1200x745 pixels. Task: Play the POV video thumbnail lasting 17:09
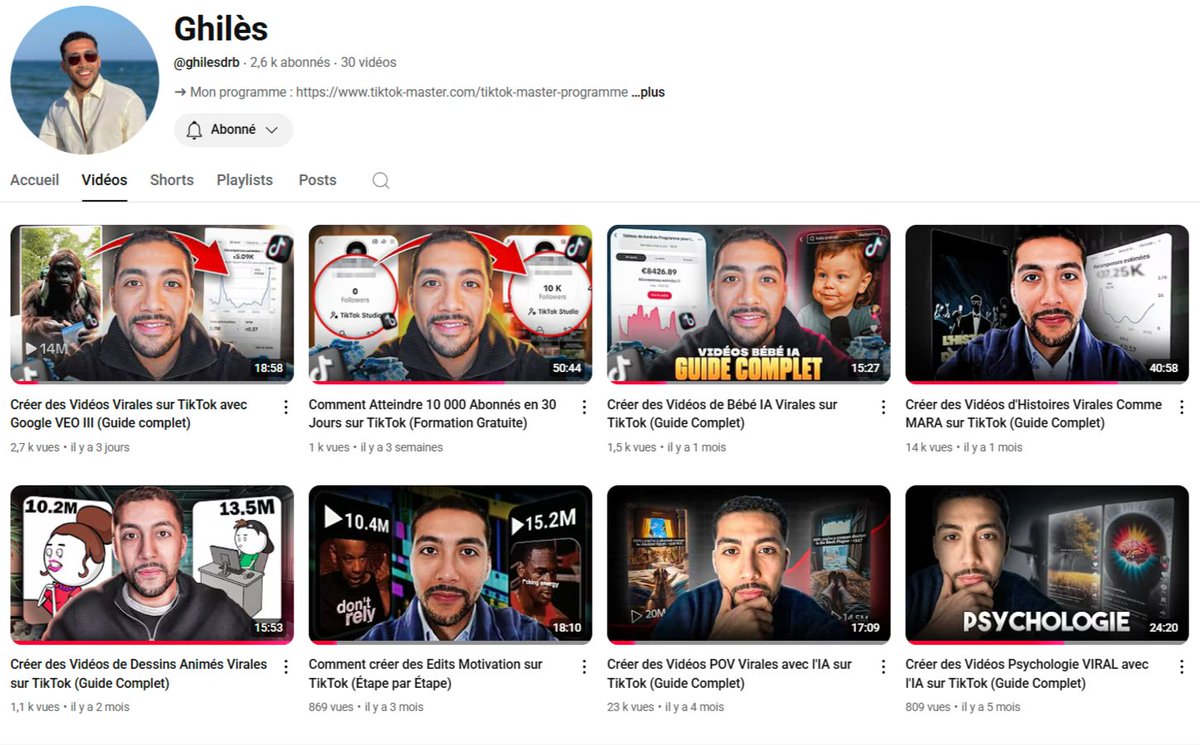point(749,564)
